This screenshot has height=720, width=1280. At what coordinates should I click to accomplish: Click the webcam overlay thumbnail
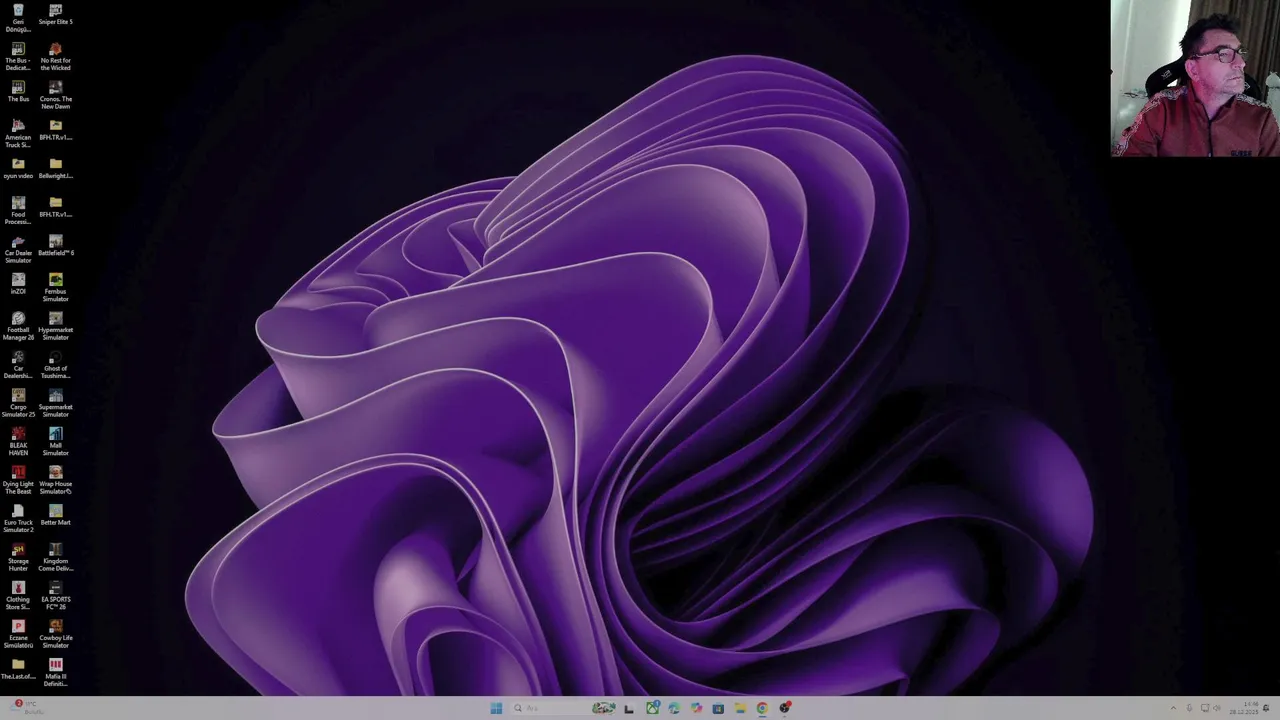(x=1195, y=78)
